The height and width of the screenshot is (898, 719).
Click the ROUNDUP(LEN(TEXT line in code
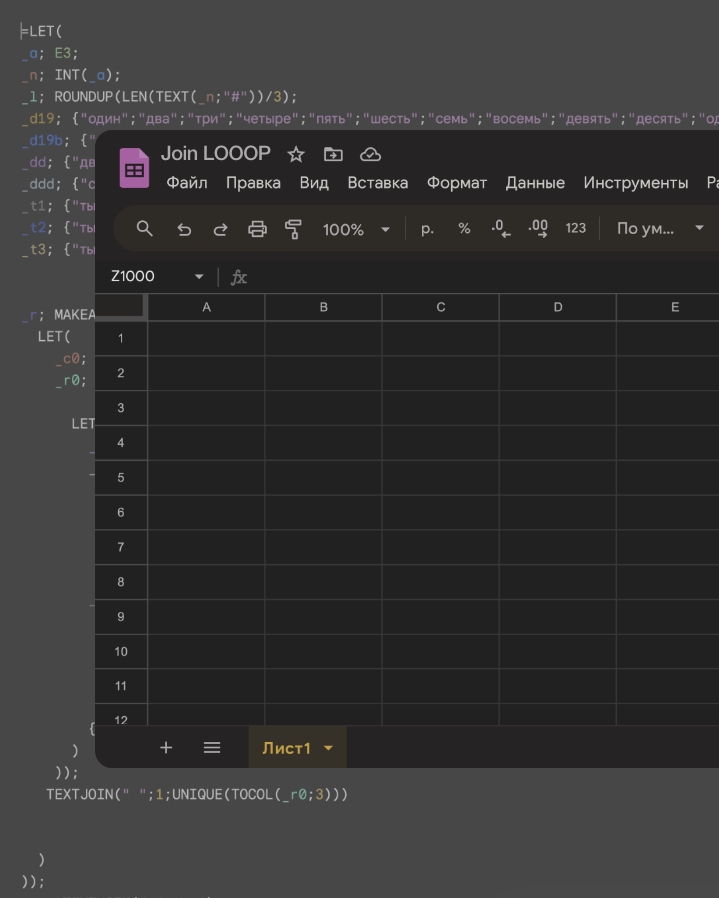click(x=159, y=97)
